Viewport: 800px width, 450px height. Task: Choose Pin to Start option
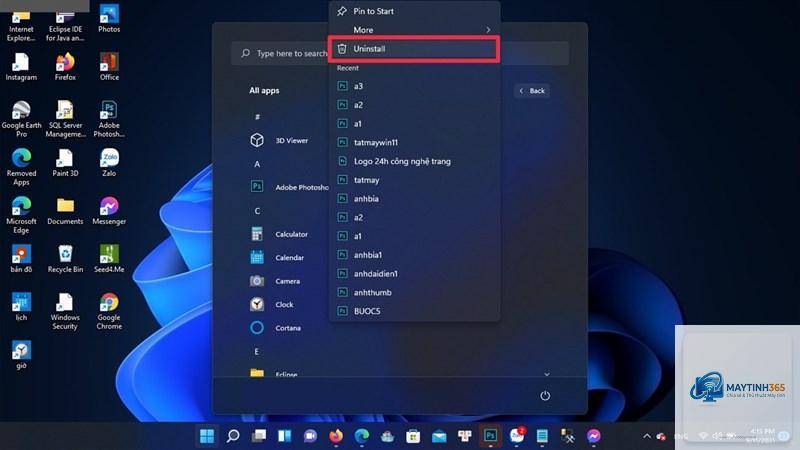point(414,11)
